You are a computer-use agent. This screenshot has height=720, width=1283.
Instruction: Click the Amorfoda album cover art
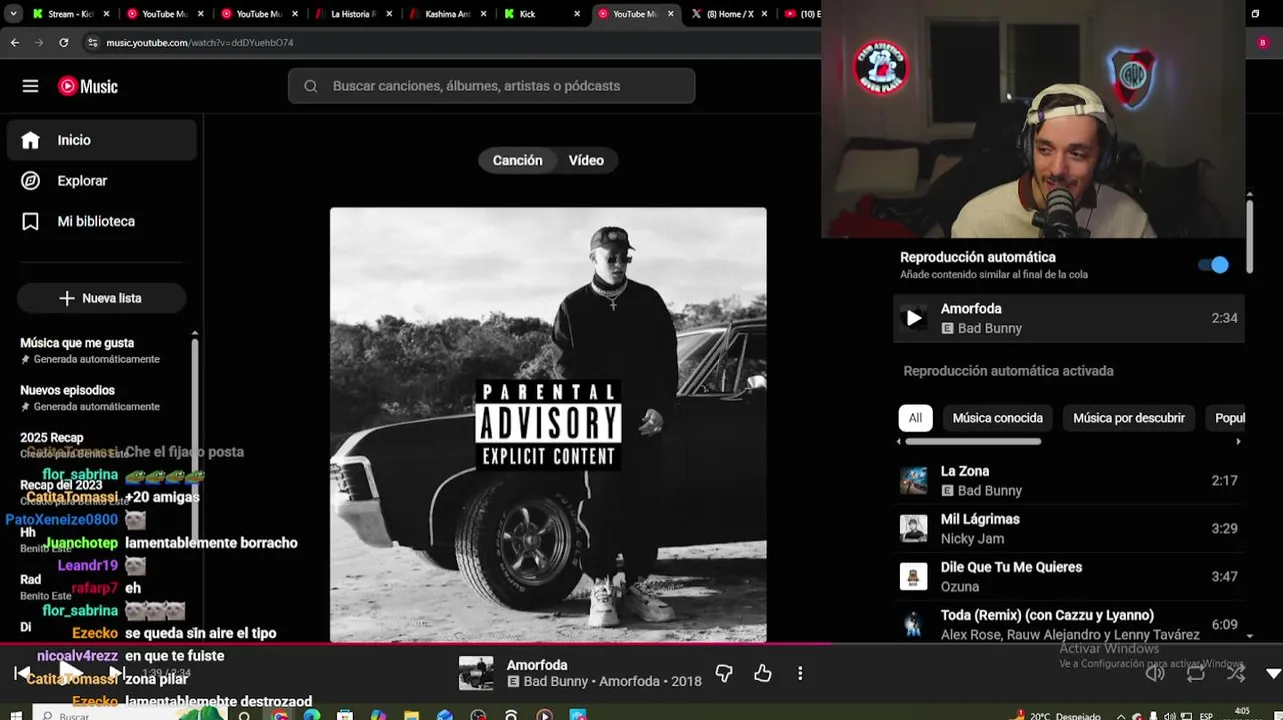pyautogui.click(x=548, y=425)
